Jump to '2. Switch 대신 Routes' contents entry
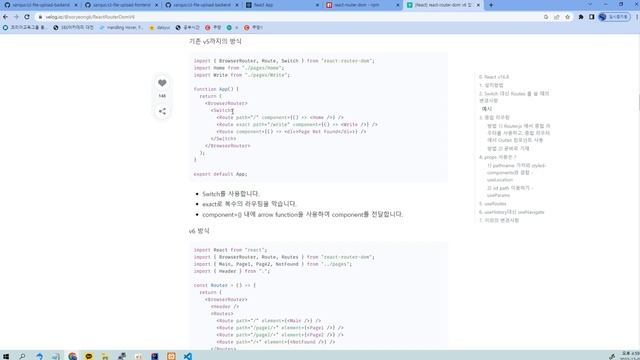 pos(514,97)
